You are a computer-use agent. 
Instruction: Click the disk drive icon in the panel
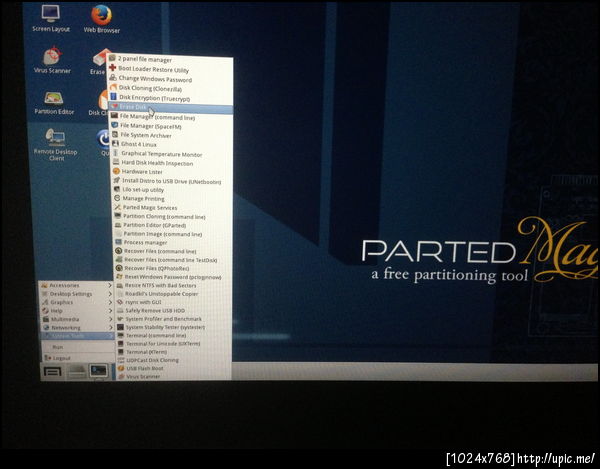[77, 371]
